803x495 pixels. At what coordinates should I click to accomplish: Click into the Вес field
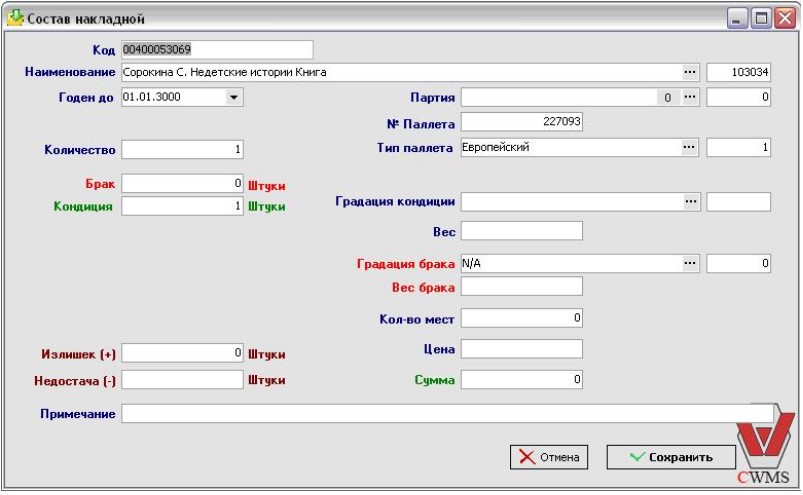[521, 232]
